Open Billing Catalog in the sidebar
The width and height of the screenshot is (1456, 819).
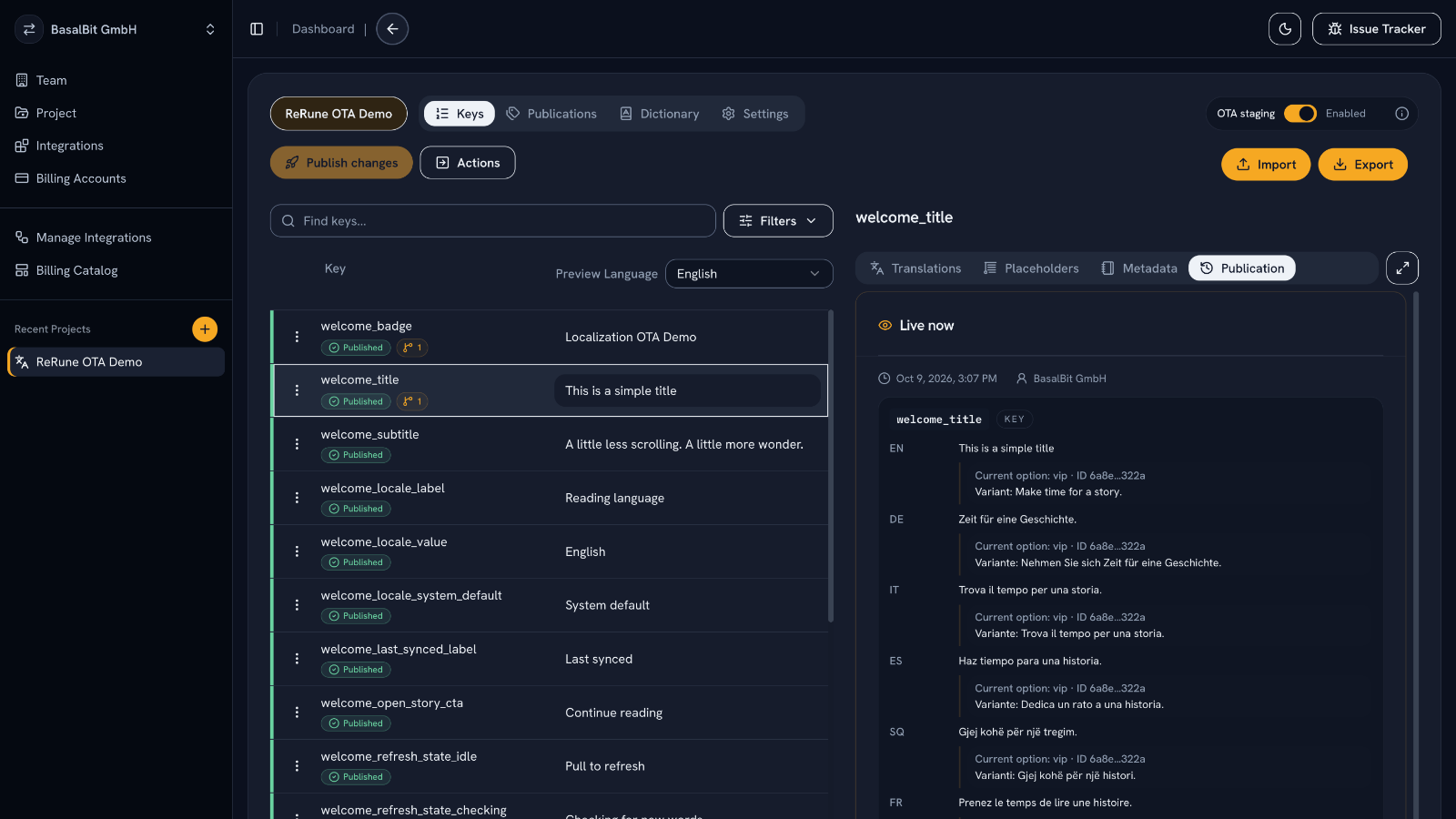(116, 270)
